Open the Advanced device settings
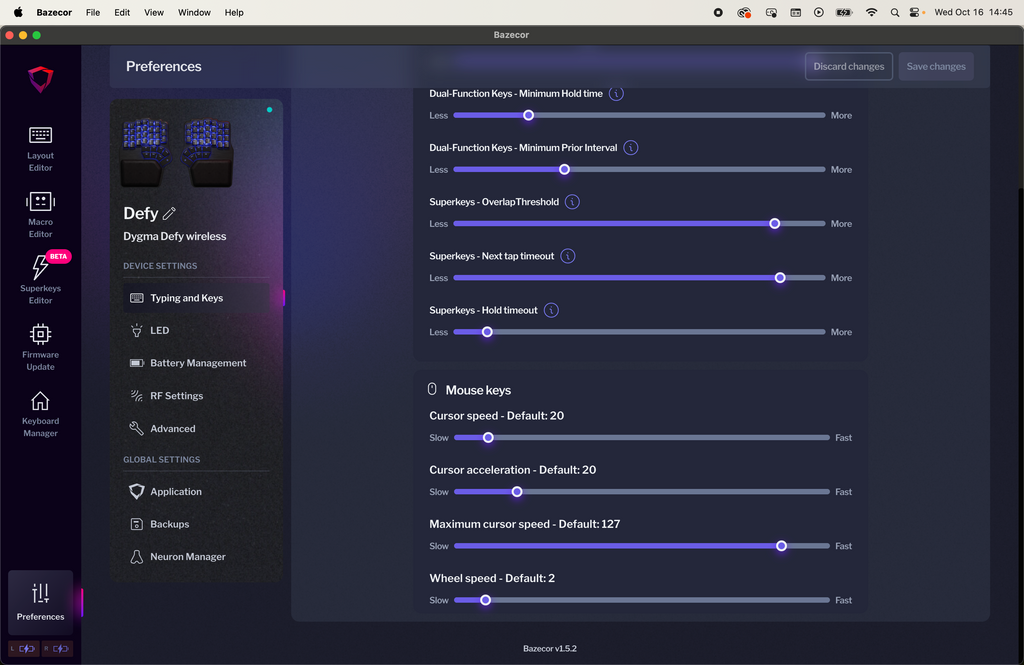Image resolution: width=1024 pixels, height=665 pixels. tap(172, 429)
